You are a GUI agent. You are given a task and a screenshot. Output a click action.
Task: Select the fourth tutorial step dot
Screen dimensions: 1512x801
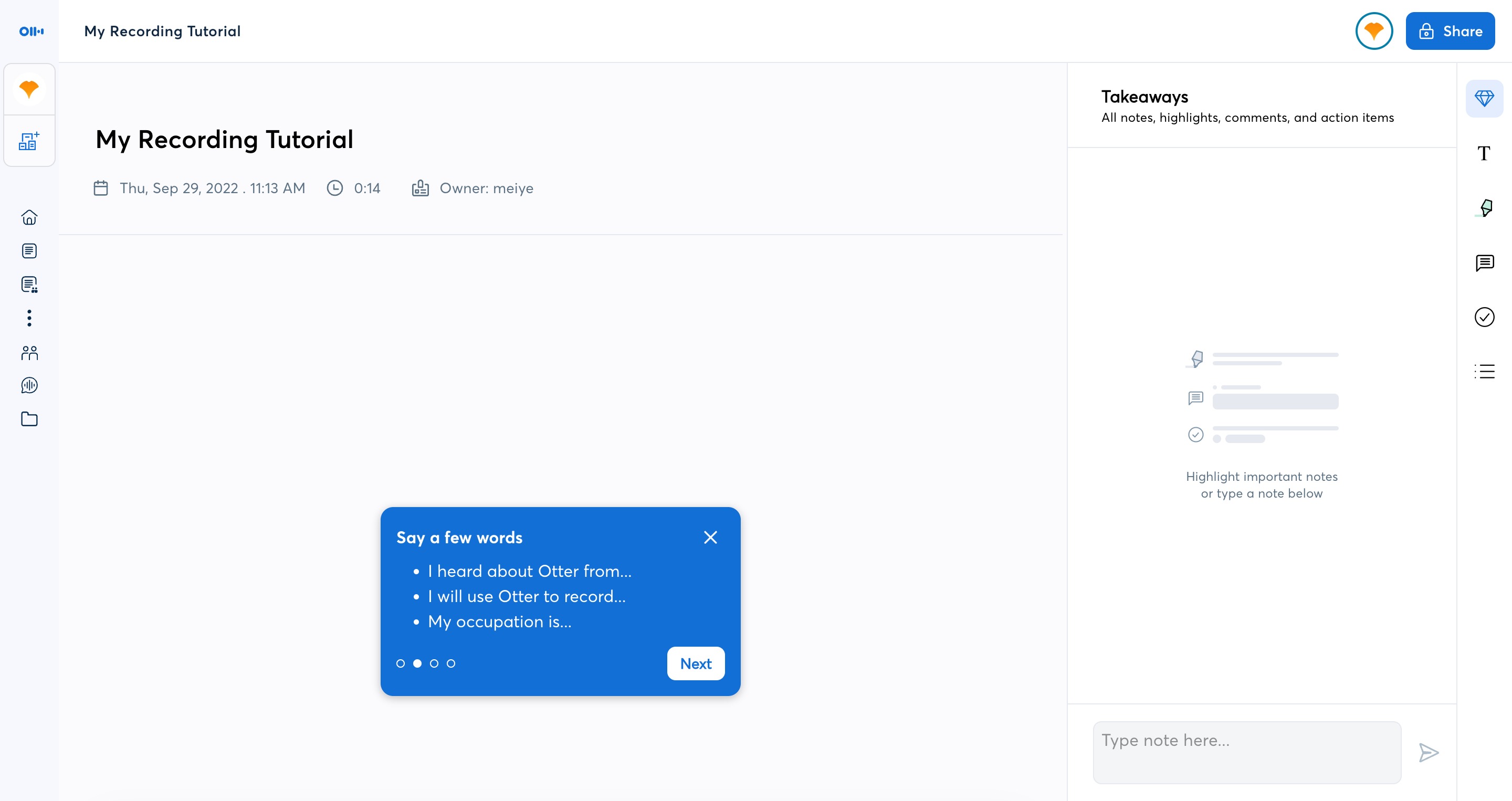451,663
